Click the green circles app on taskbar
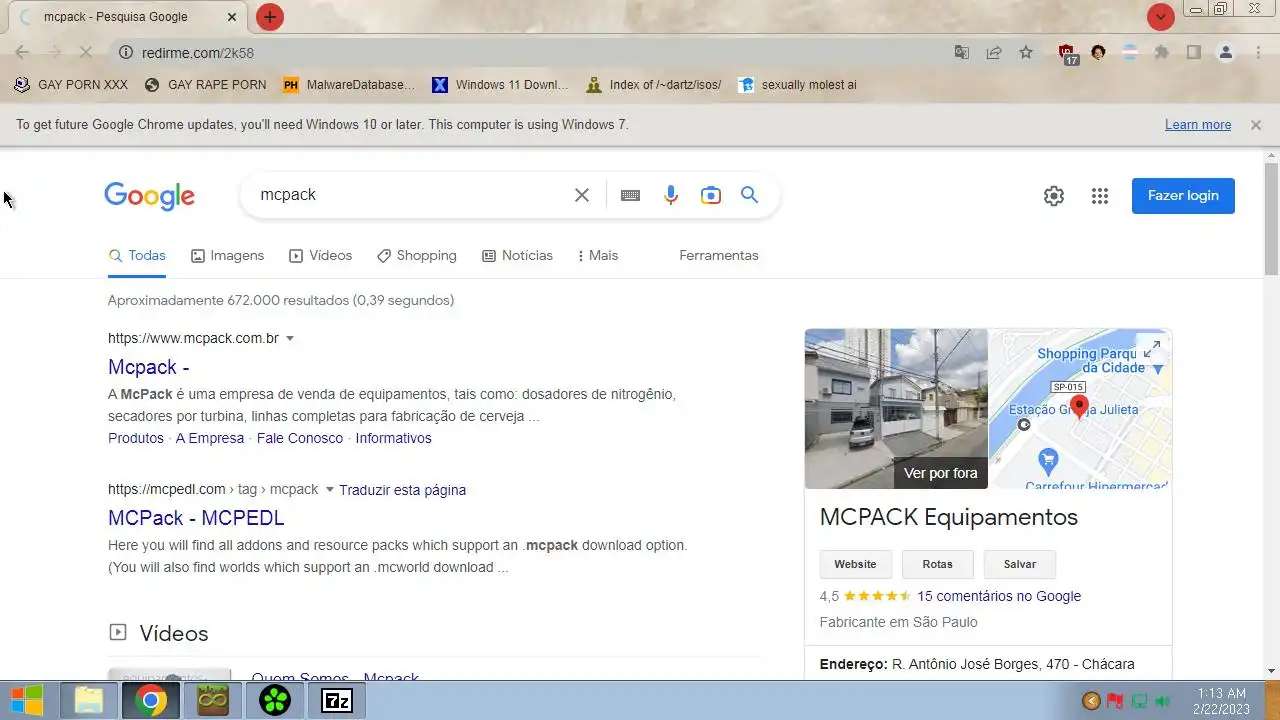This screenshot has width=1280, height=720. (274, 701)
